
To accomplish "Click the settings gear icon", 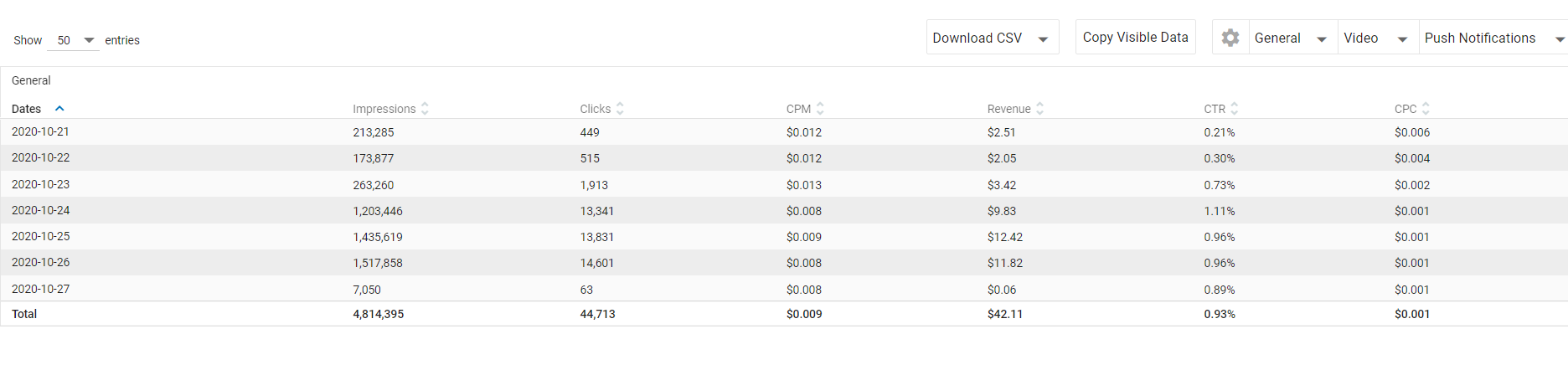I will tap(1230, 38).
